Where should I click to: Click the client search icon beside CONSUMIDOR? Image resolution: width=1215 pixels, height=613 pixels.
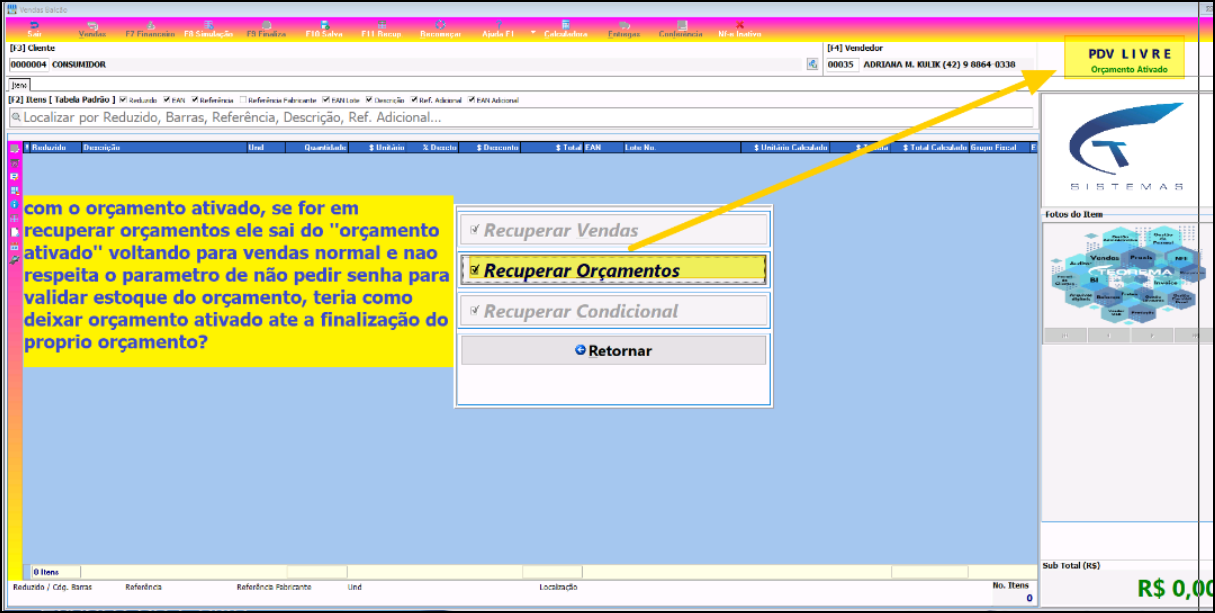pos(813,64)
